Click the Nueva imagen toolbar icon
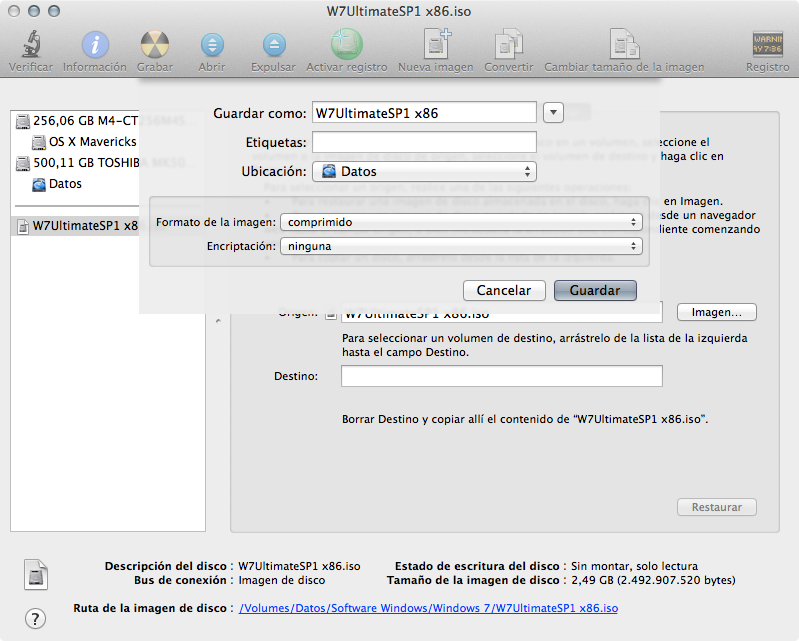 436,44
